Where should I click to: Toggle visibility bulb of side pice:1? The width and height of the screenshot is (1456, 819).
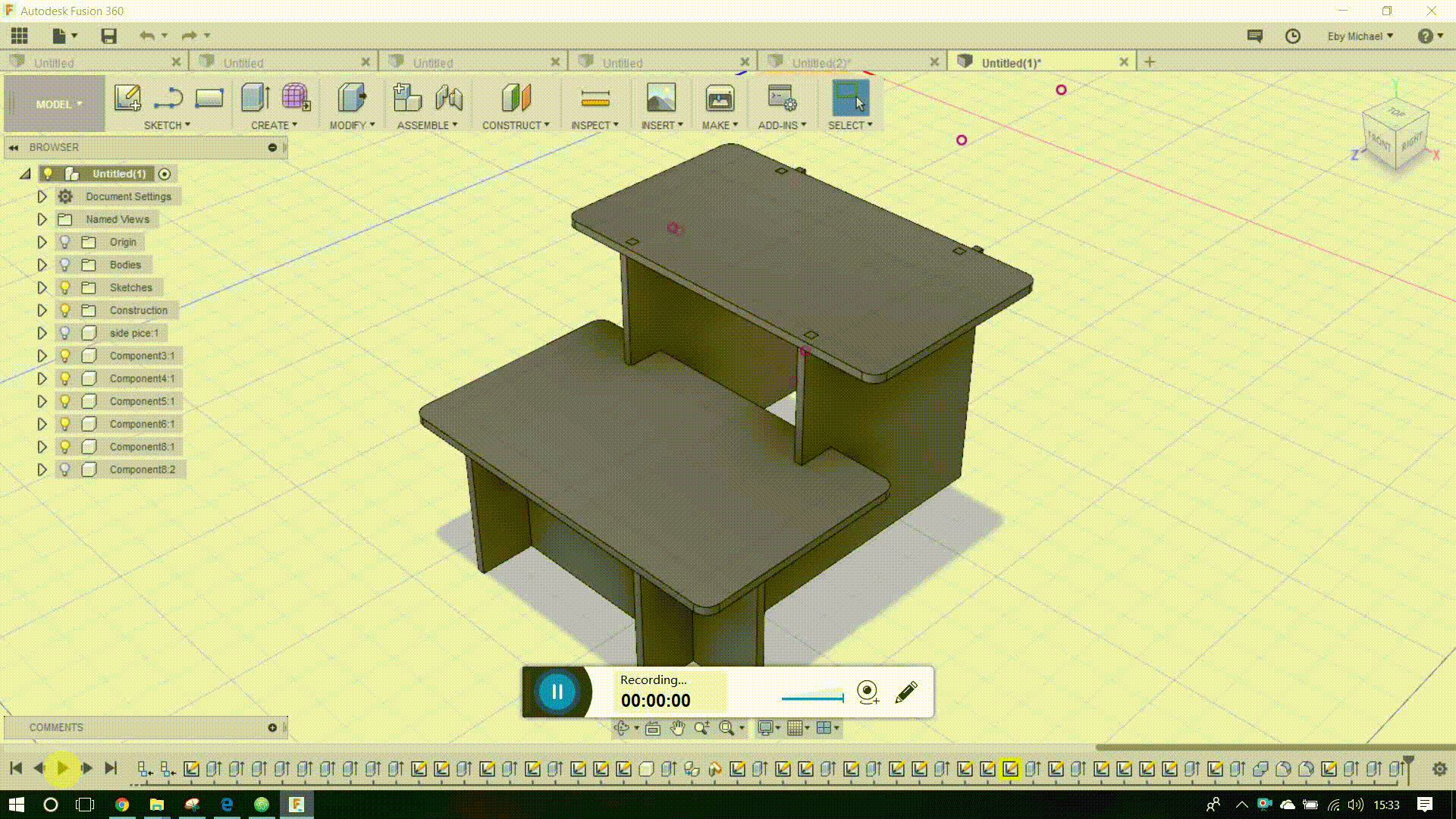pos(65,333)
